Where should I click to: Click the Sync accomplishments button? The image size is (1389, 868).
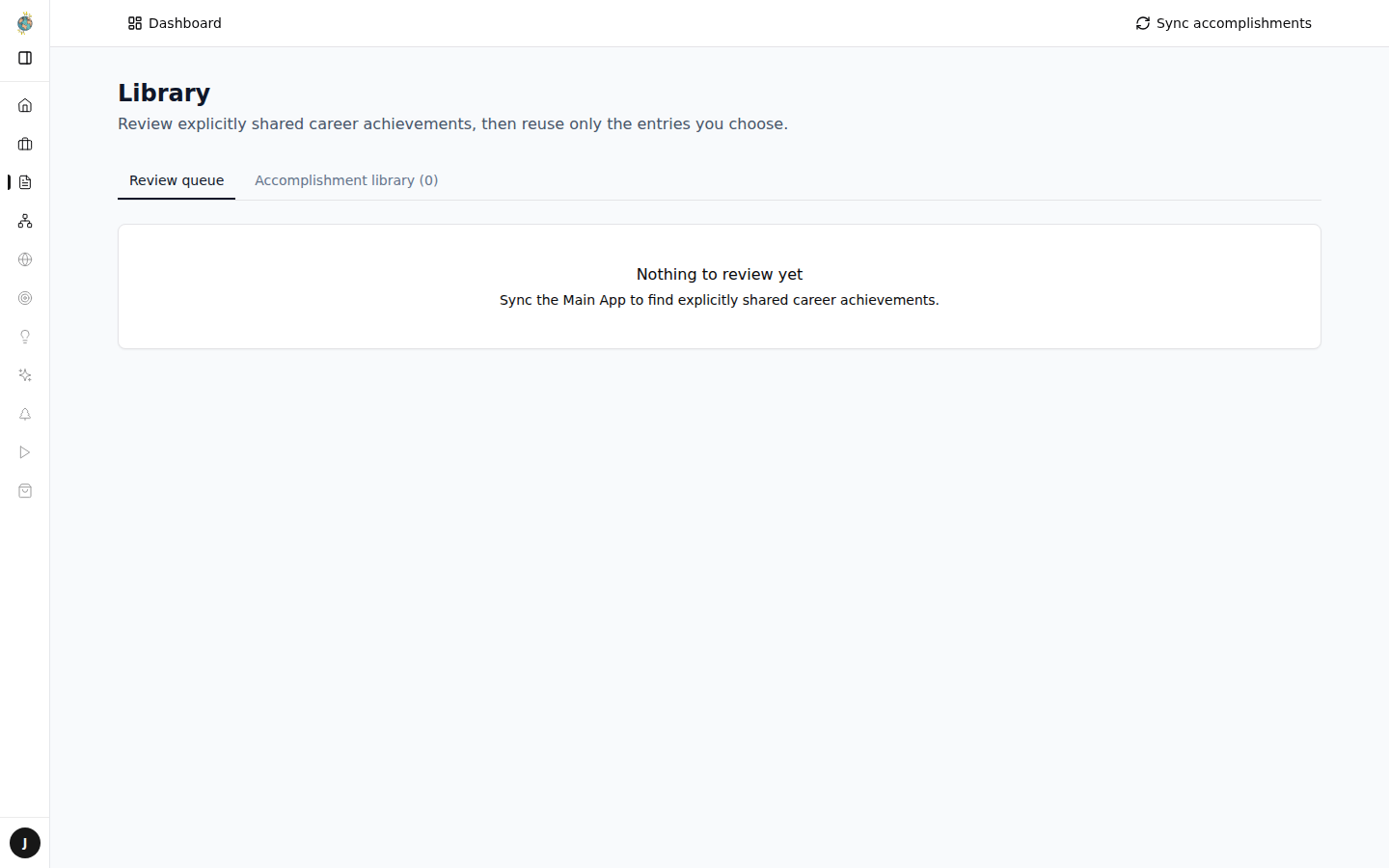click(x=1223, y=23)
